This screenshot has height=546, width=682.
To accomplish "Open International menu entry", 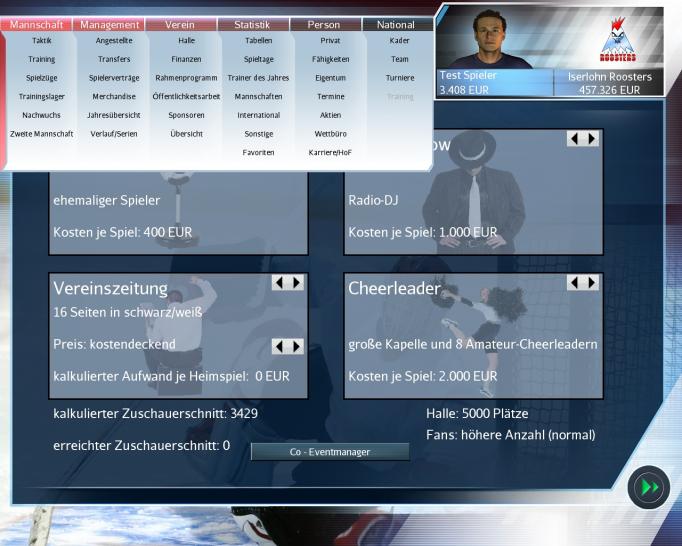I will click(258, 115).
